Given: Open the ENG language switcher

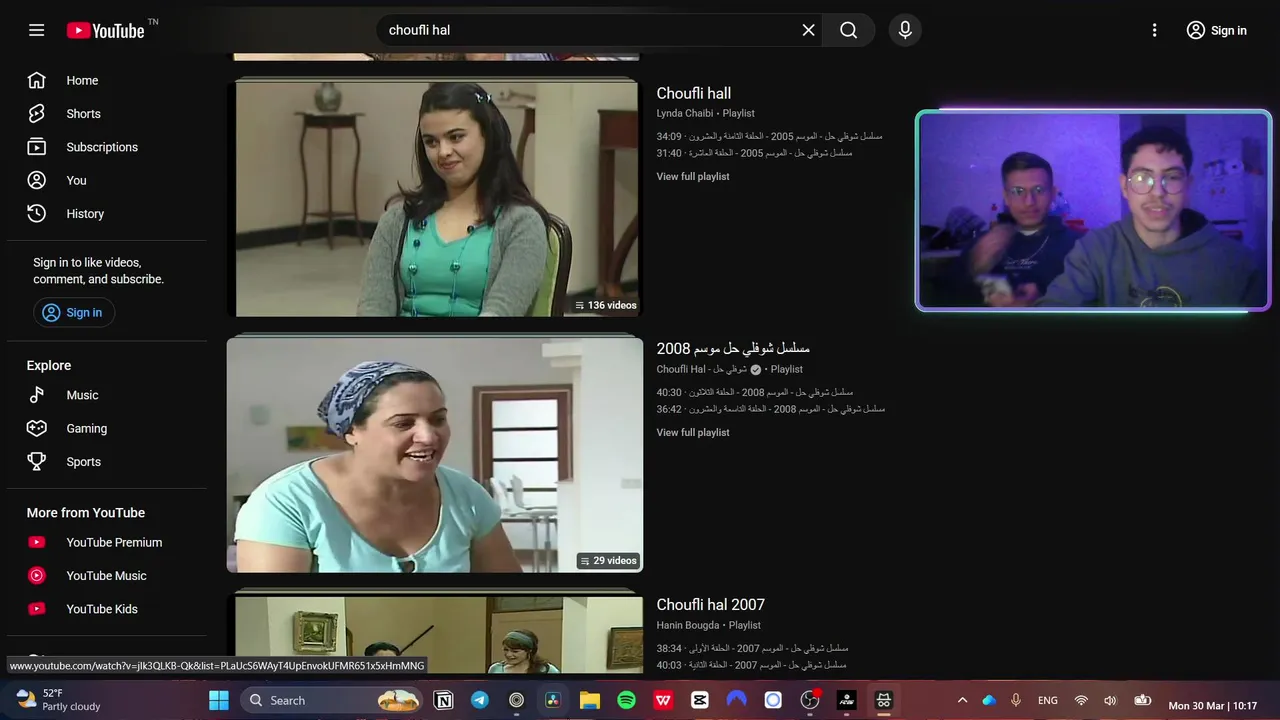Looking at the screenshot, I should pos(1048,700).
